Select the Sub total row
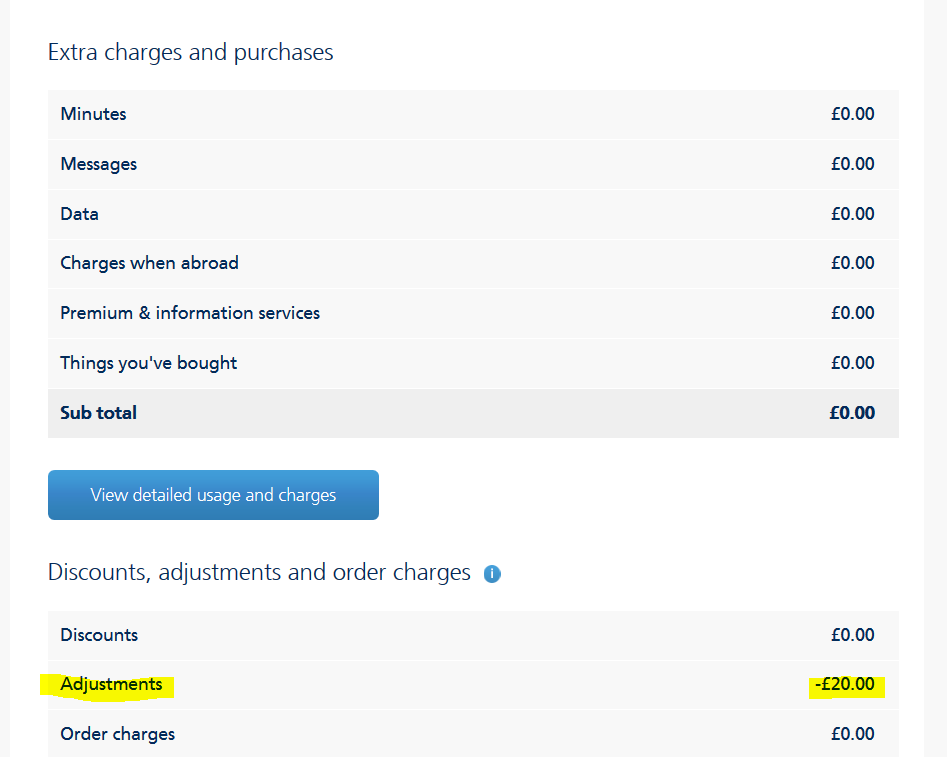This screenshot has width=947, height=757. (98, 412)
